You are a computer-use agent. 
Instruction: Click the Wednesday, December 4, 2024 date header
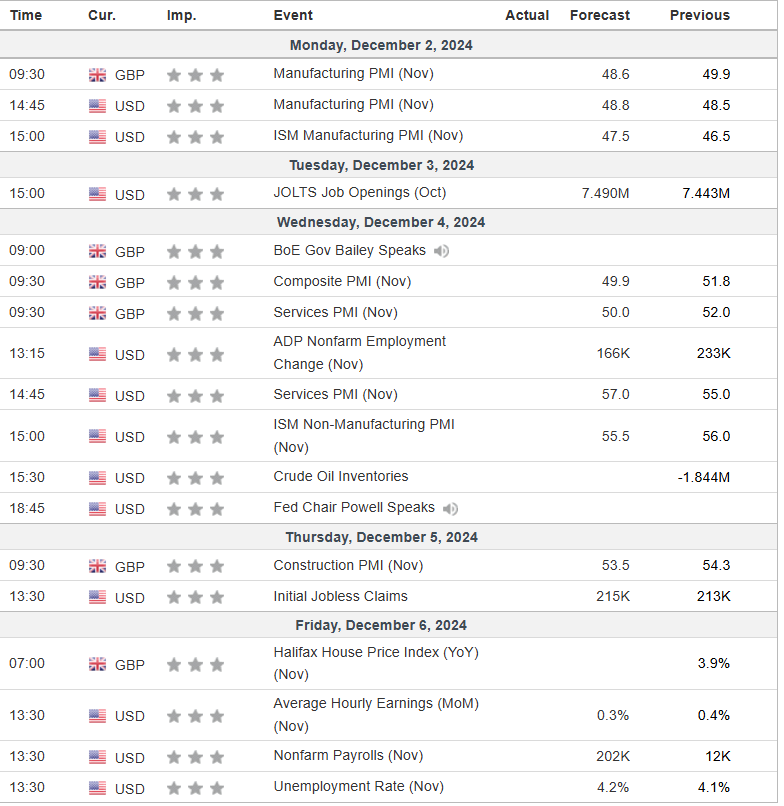click(381, 223)
